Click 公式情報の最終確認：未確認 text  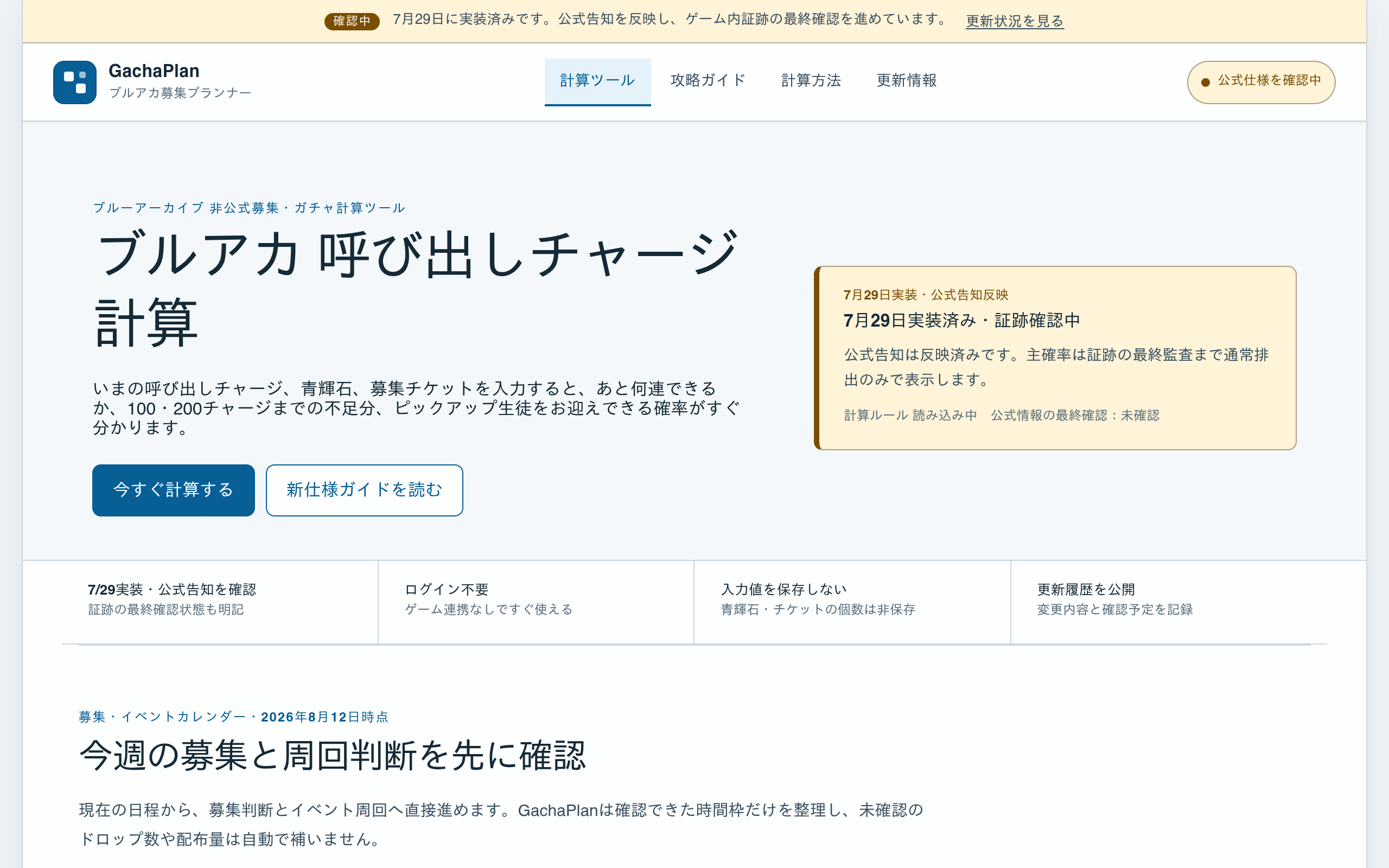[1075, 415]
